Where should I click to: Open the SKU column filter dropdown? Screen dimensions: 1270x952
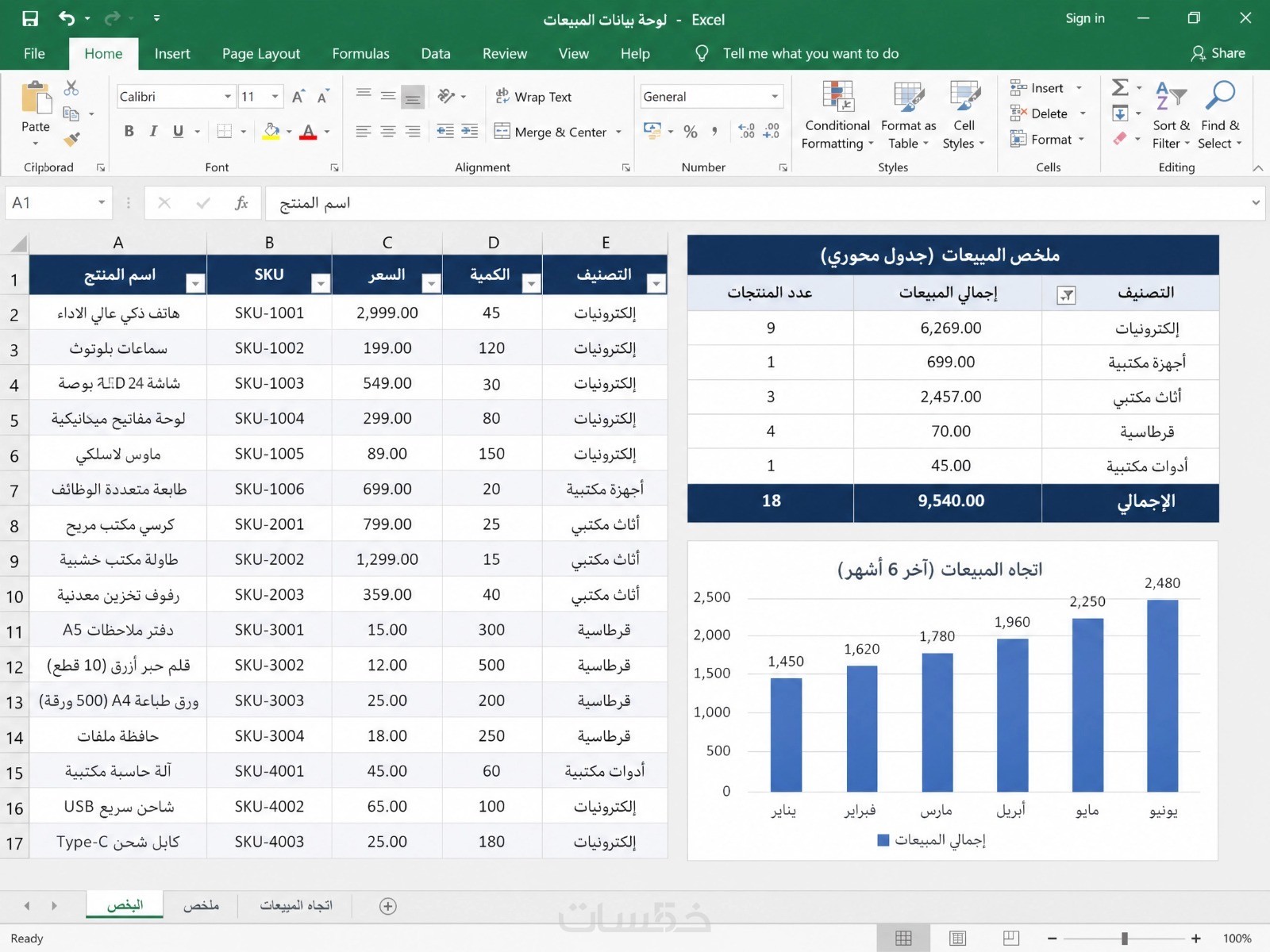coord(321,283)
